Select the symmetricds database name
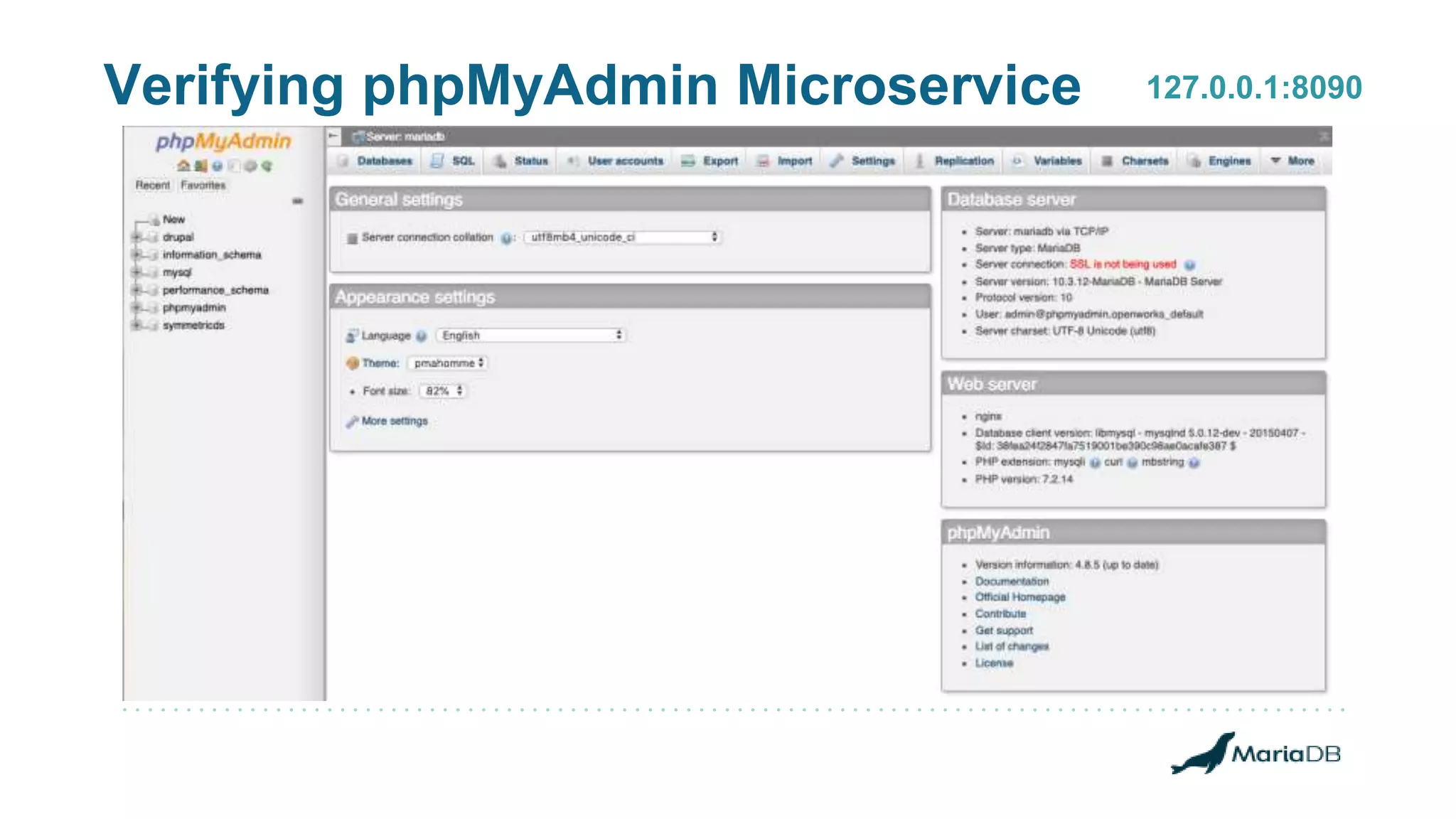The width and height of the screenshot is (1456, 819). click(x=193, y=326)
